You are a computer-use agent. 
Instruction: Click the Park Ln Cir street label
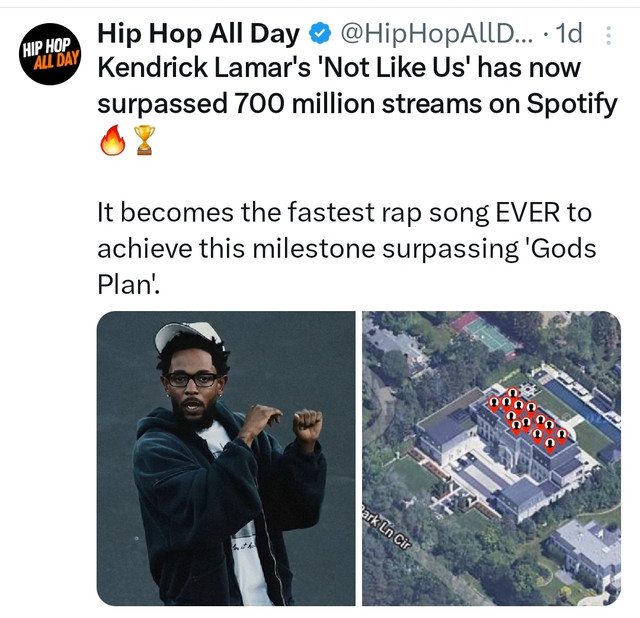pos(386,527)
